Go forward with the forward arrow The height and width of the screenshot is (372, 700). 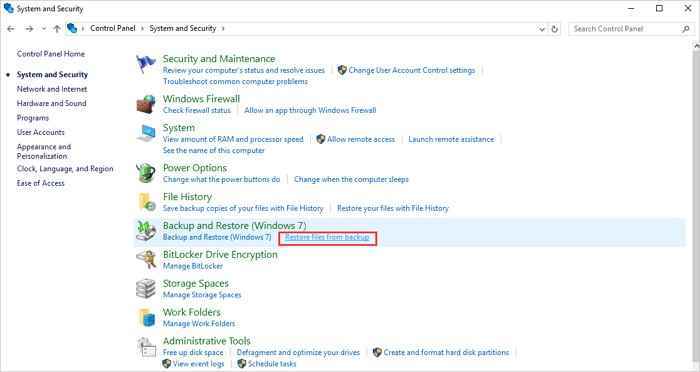(x=29, y=29)
